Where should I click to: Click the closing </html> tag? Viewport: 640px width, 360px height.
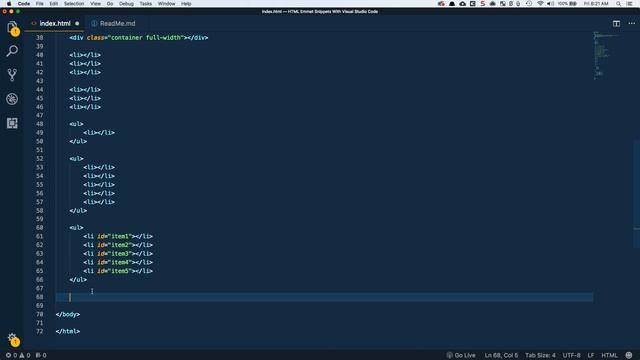click(x=68, y=331)
